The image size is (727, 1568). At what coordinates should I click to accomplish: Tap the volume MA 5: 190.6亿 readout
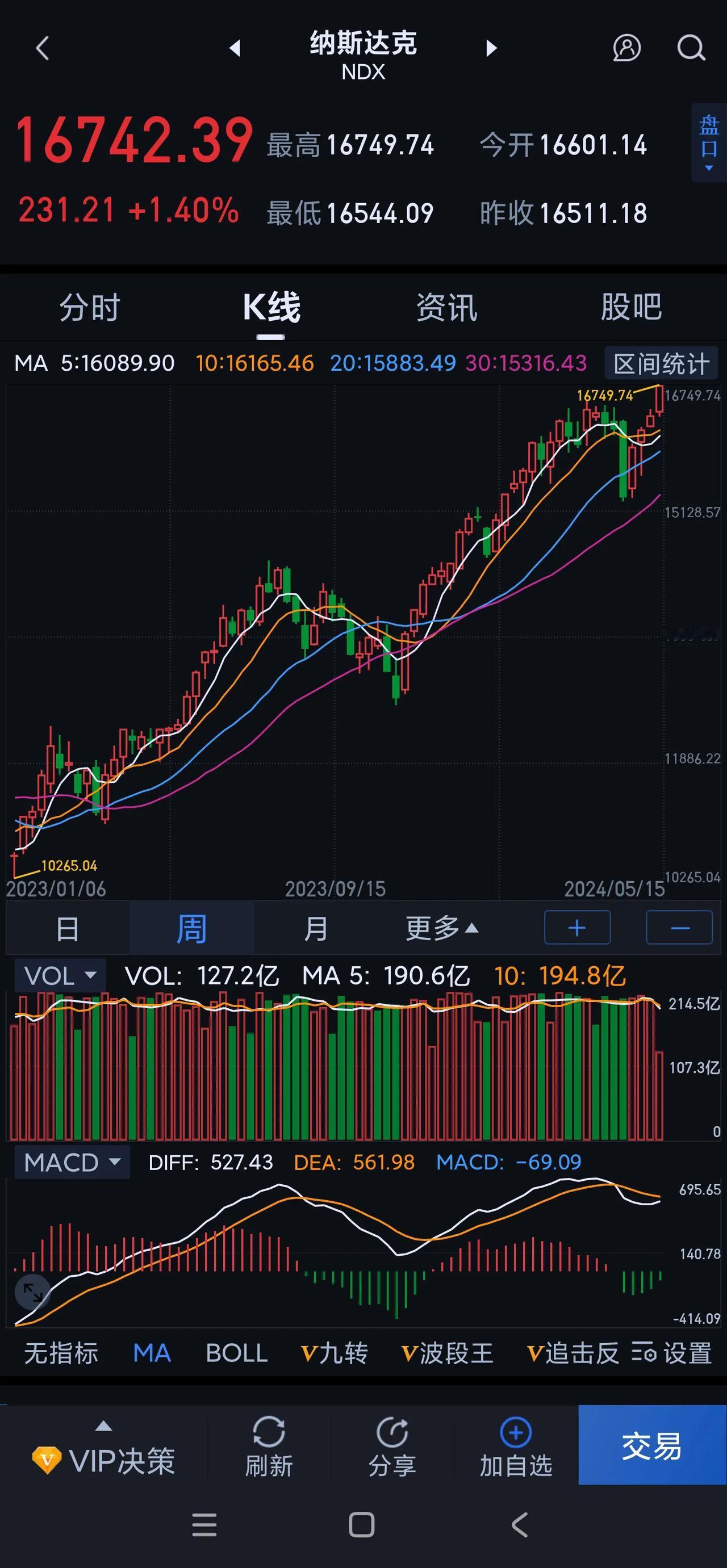pyautogui.click(x=386, y=976)
